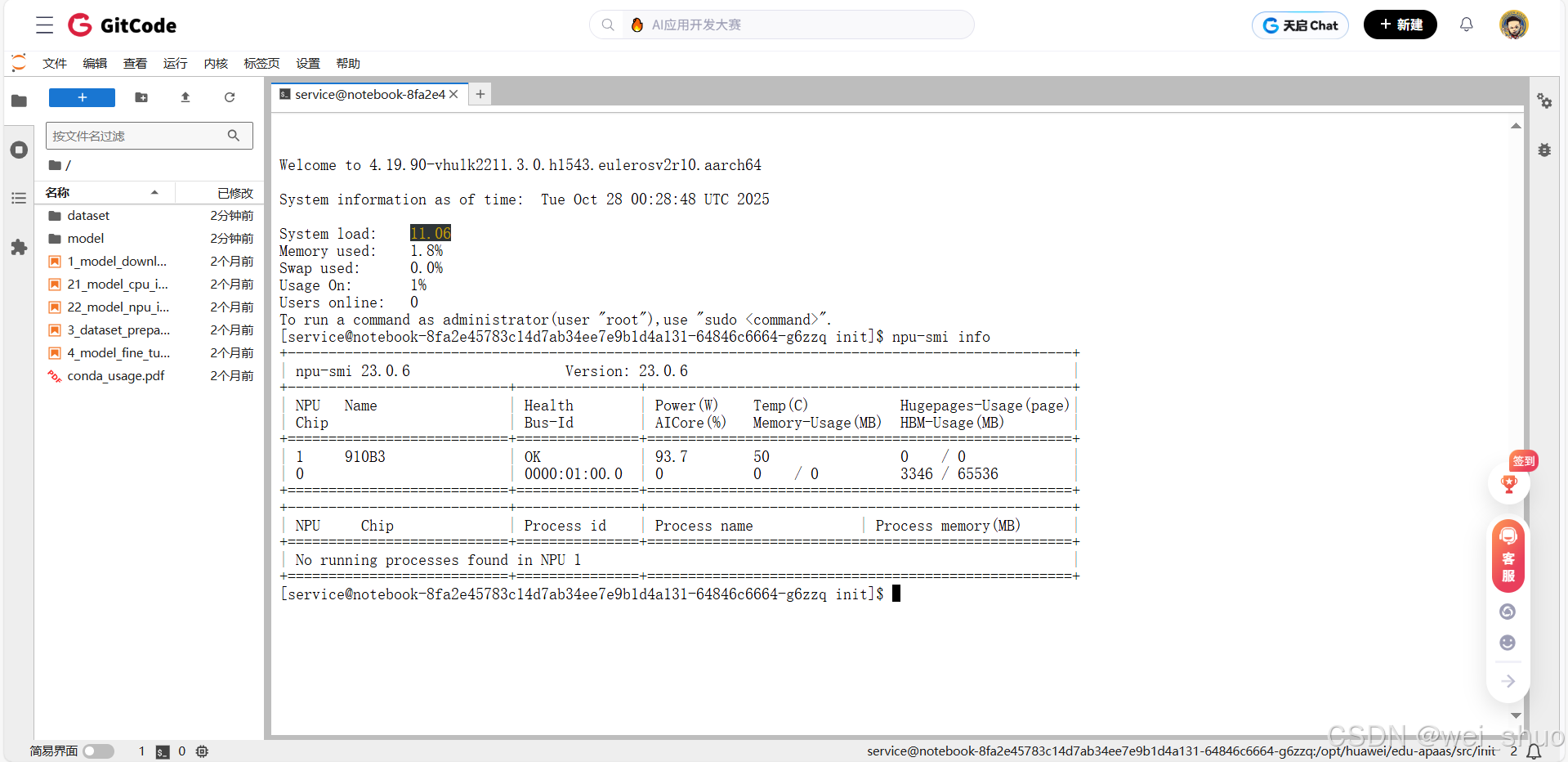Toggle the simple interface switch
Image resolution: width=1568 pixels, height=762 pixels.
pyautogui.click(x=98, y=751)
